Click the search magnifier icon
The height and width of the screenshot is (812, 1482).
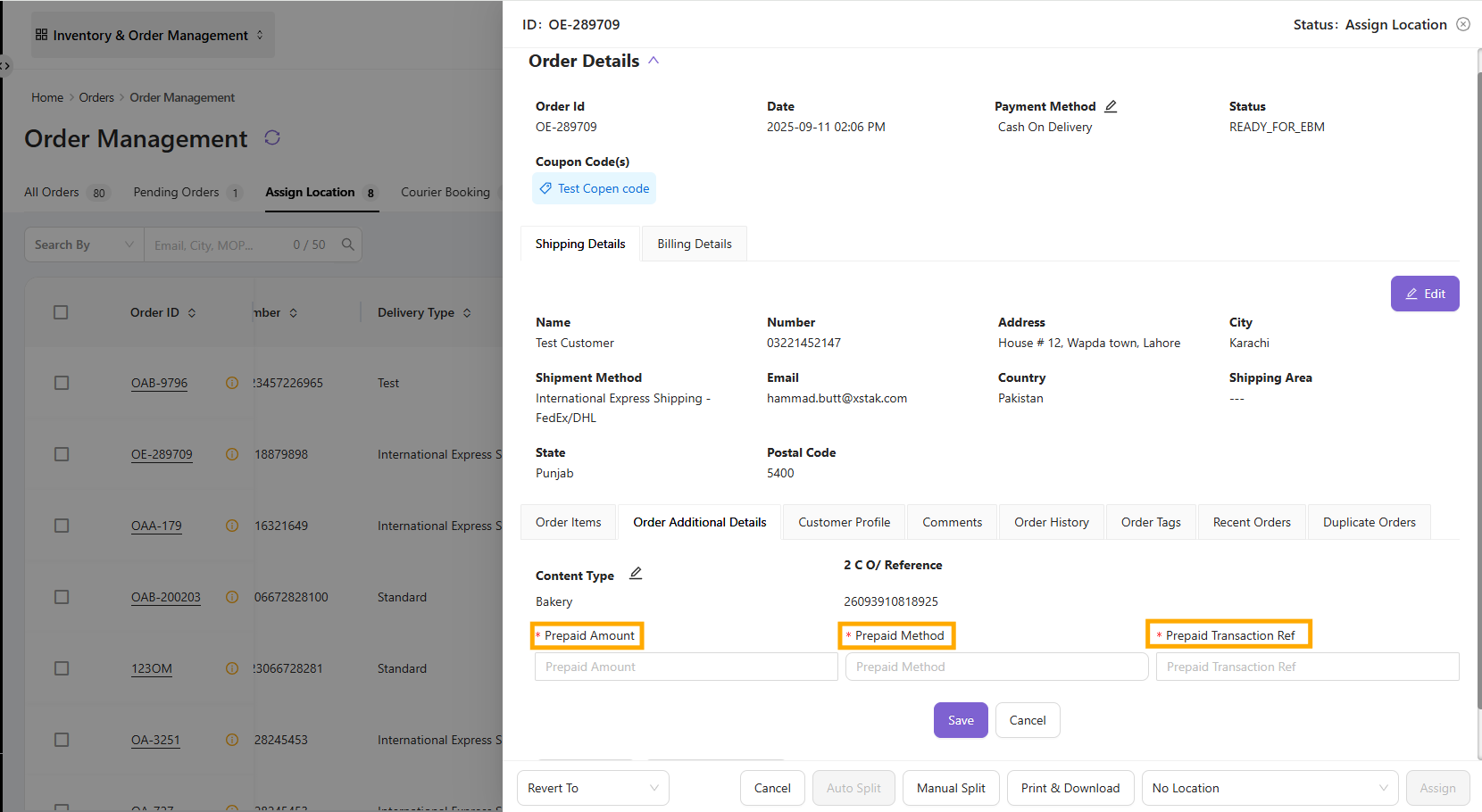tap(348, 244)
